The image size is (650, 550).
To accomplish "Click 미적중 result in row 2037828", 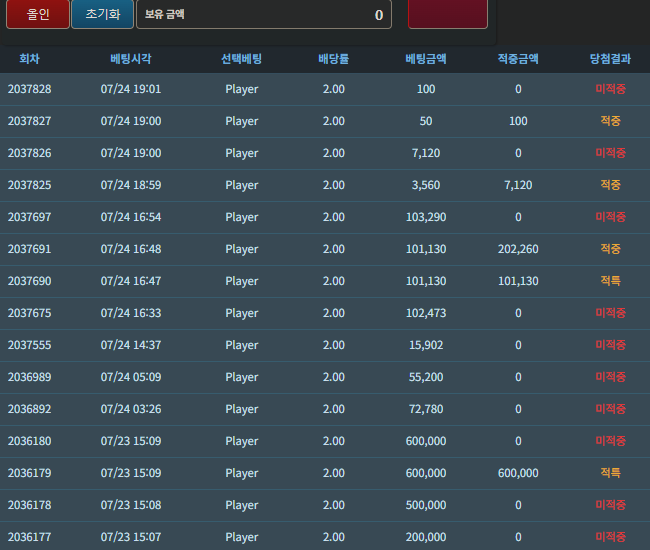I will pos(610,89).
